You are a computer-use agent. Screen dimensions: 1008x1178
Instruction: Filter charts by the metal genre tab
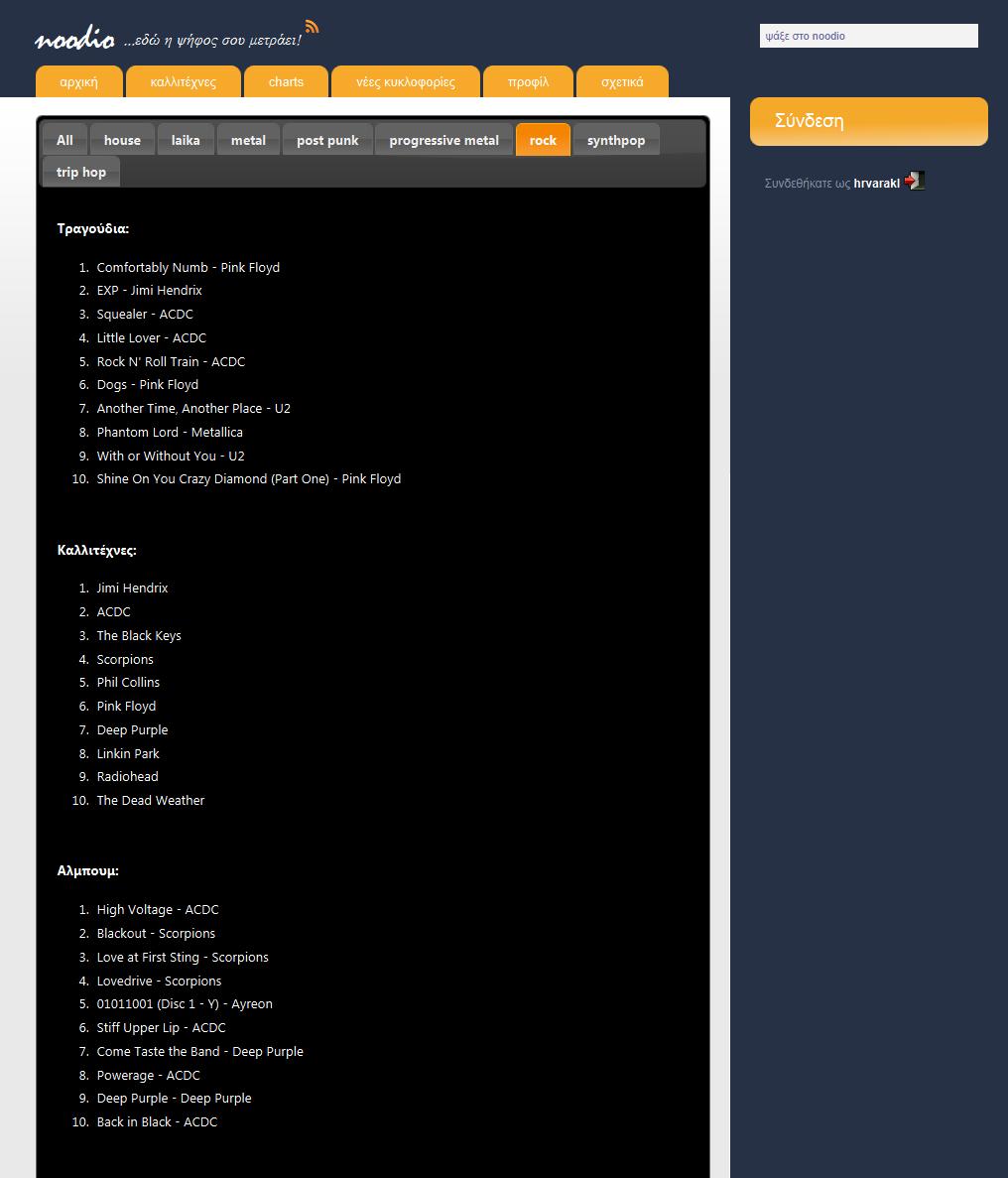249,140
